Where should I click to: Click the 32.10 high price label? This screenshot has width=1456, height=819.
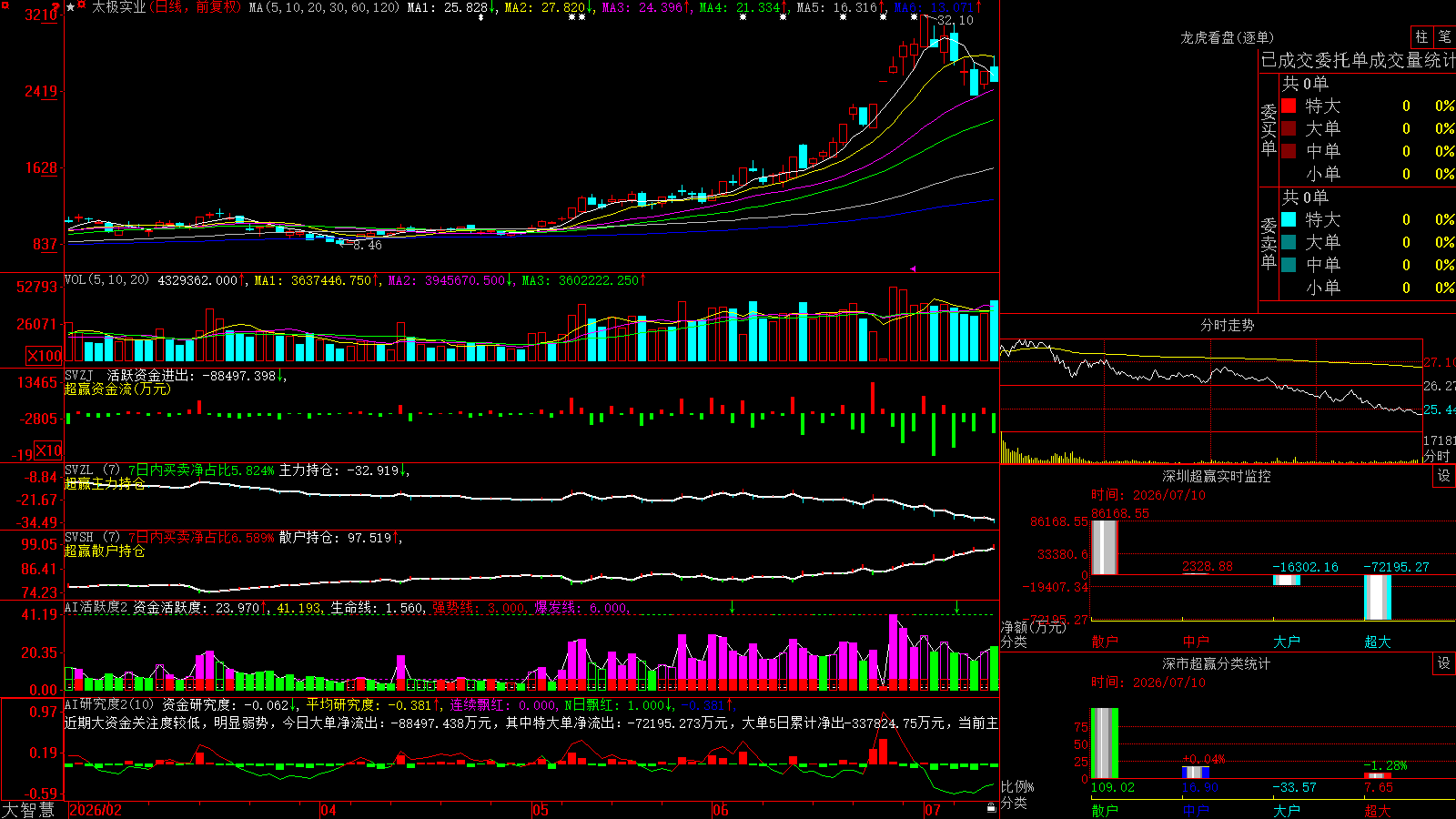[955, 20]
